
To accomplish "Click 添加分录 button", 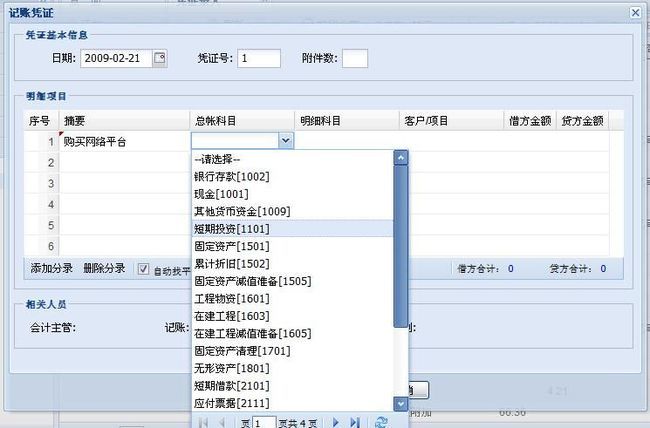I will click(x=51, y=268).
